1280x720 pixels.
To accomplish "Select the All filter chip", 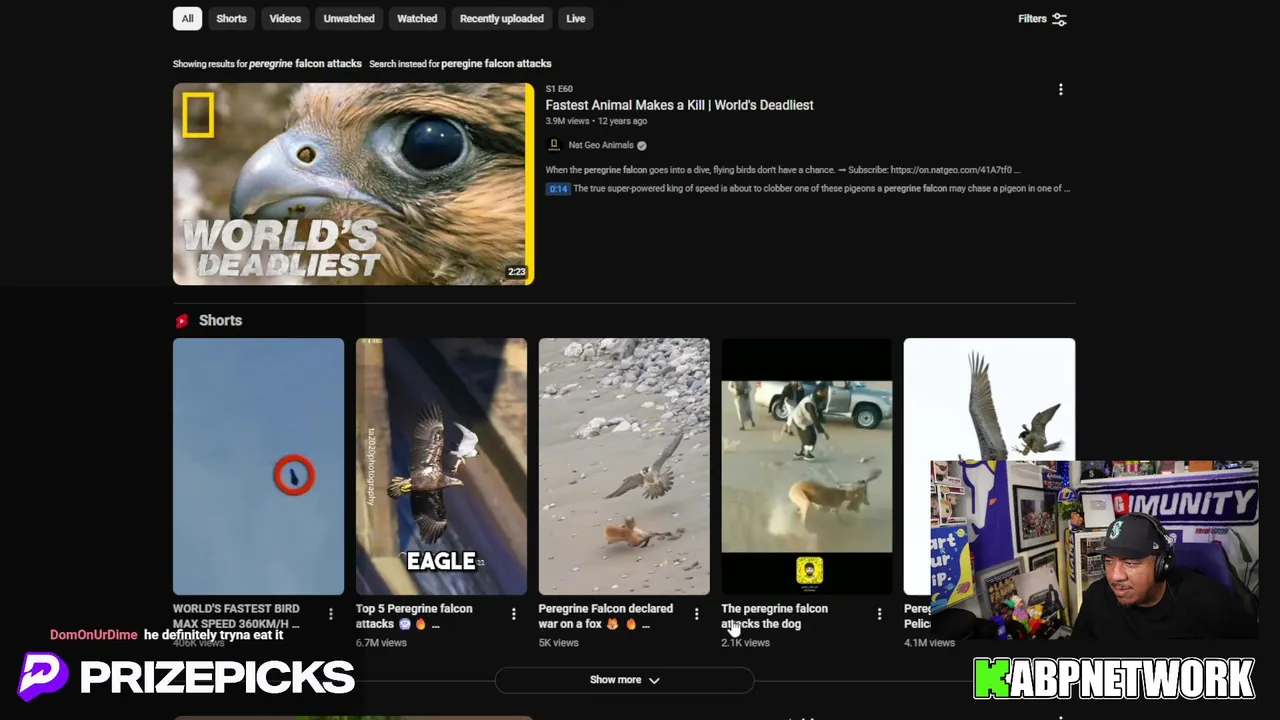I will click(187, 19).
